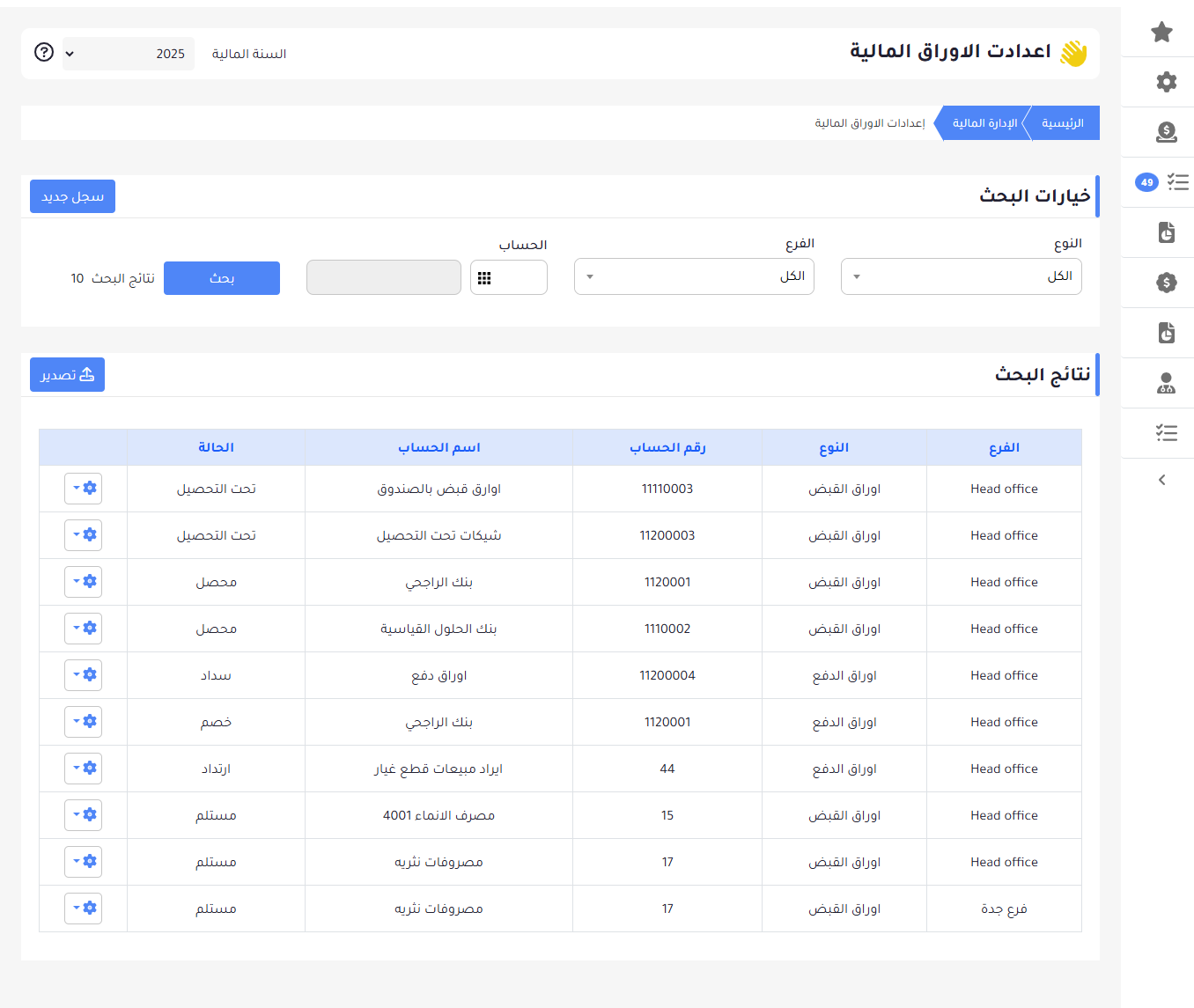
Task: Collapse the sidebar with the chevron arrow
Action: click(x=1162, y=480)
